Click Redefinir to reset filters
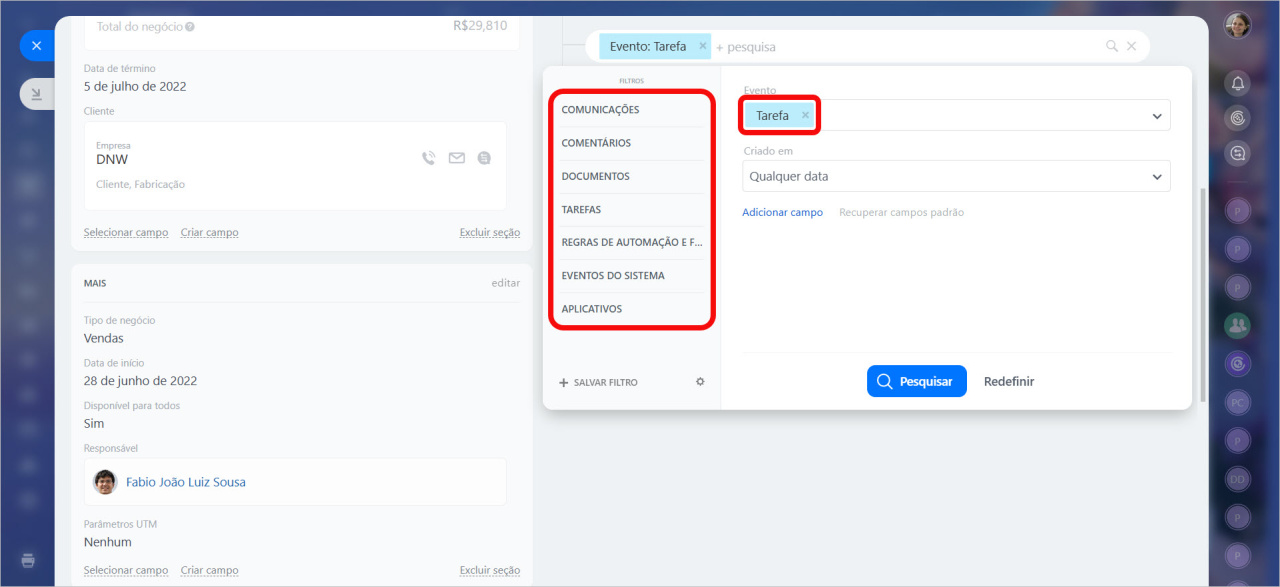The width and height of the screenshot is (1280, 587). (x=1008, y=382)
